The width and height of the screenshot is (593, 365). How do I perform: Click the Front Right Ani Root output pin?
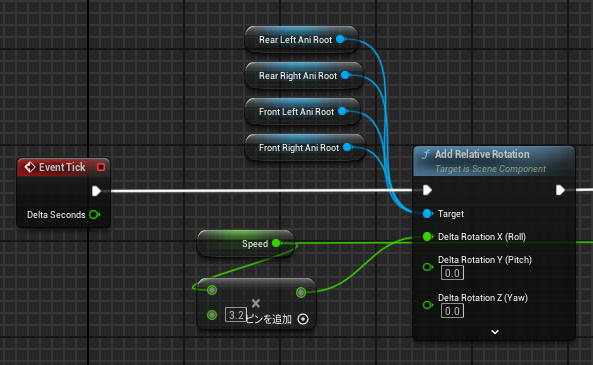click(x=347, y=148)
